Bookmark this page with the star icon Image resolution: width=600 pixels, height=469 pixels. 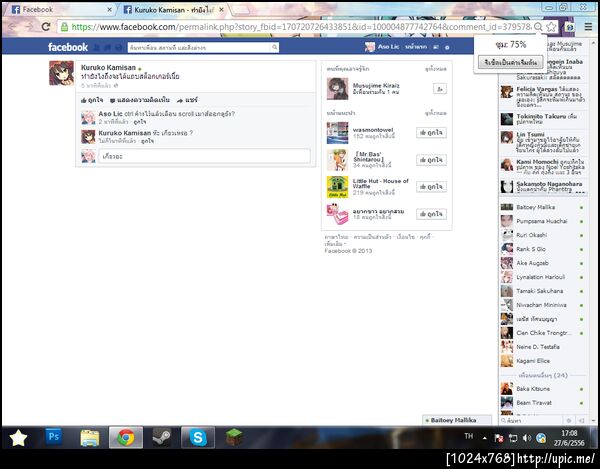[x=551, y=26]
